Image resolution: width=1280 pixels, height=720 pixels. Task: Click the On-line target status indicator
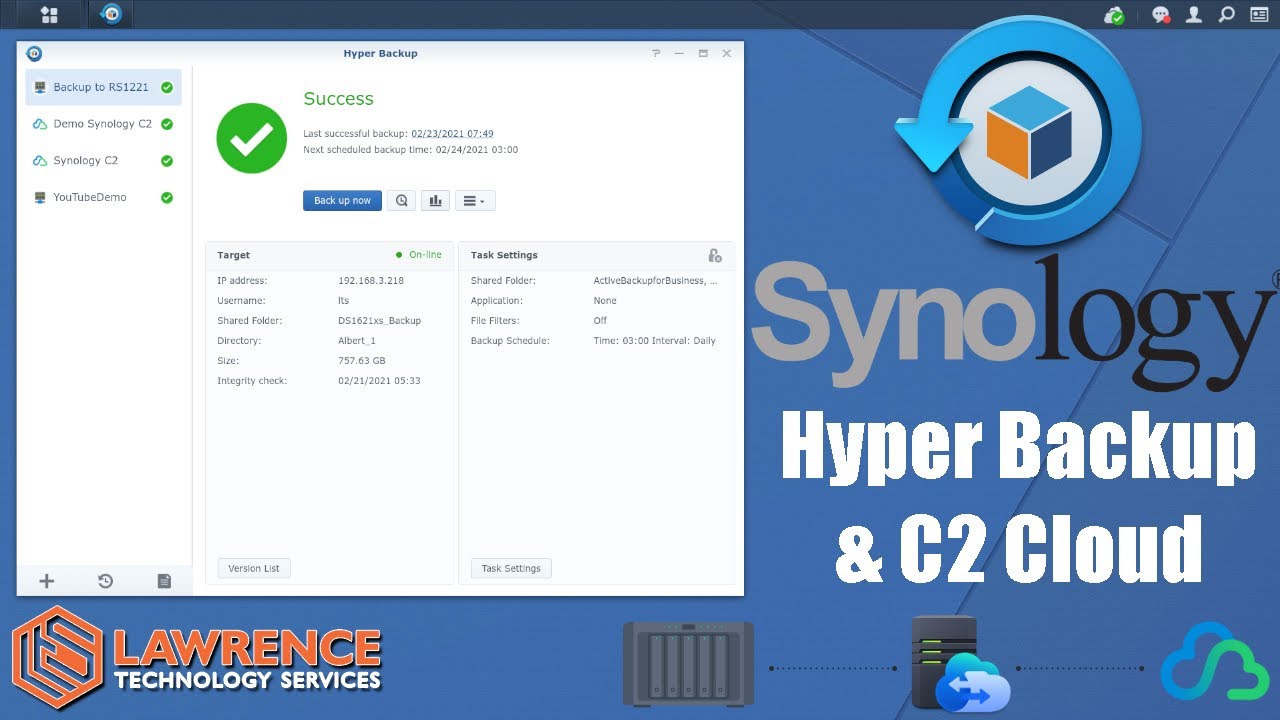(x=419, y=255)
